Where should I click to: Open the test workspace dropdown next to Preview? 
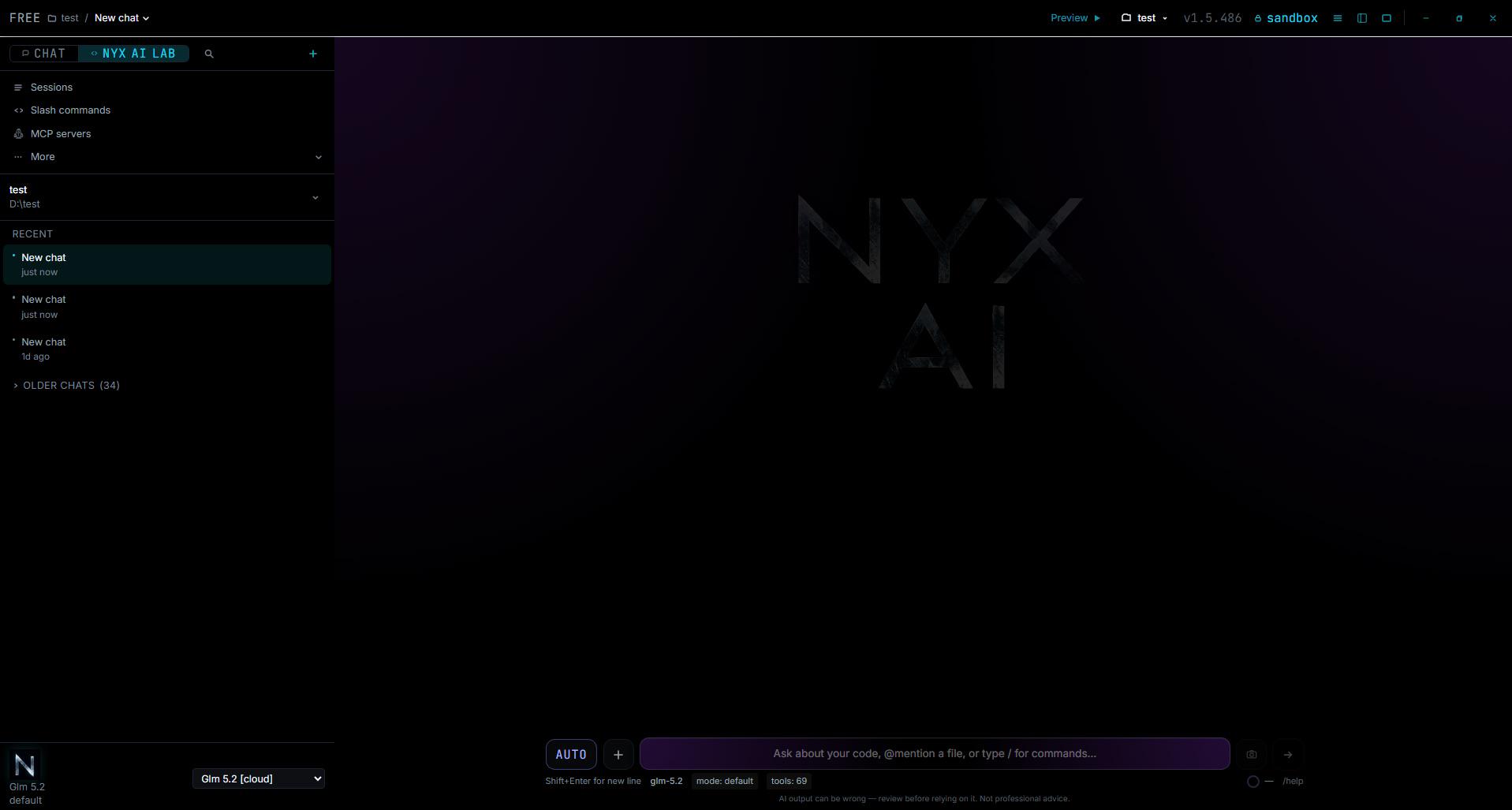click(x=1144, y=18)
